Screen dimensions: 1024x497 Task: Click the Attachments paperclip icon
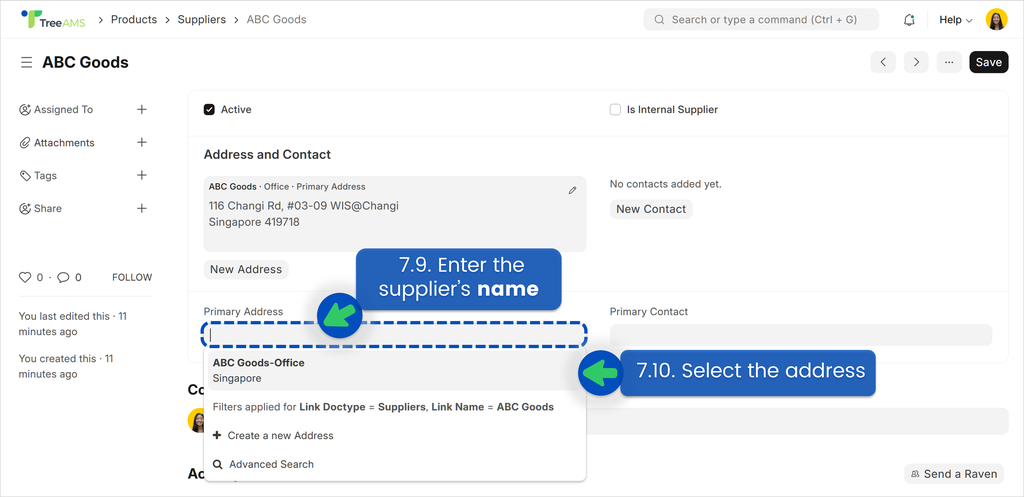pyautogui.click(x=25, y=142)
